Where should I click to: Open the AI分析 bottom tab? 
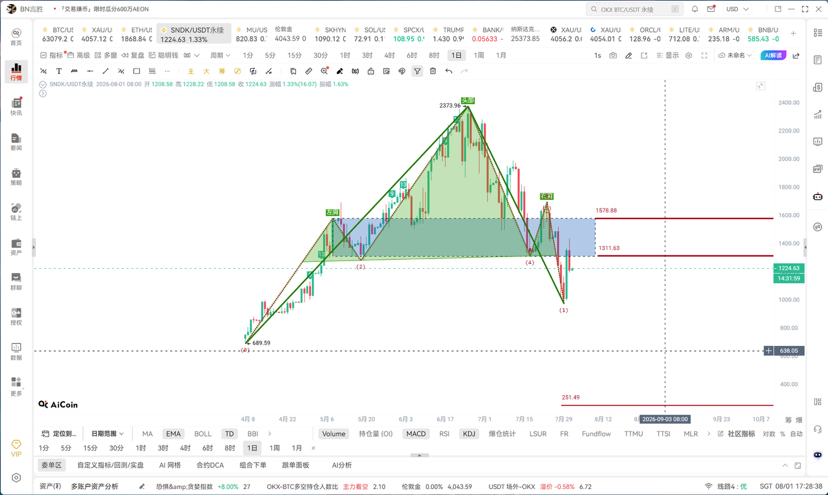(342, 465)
